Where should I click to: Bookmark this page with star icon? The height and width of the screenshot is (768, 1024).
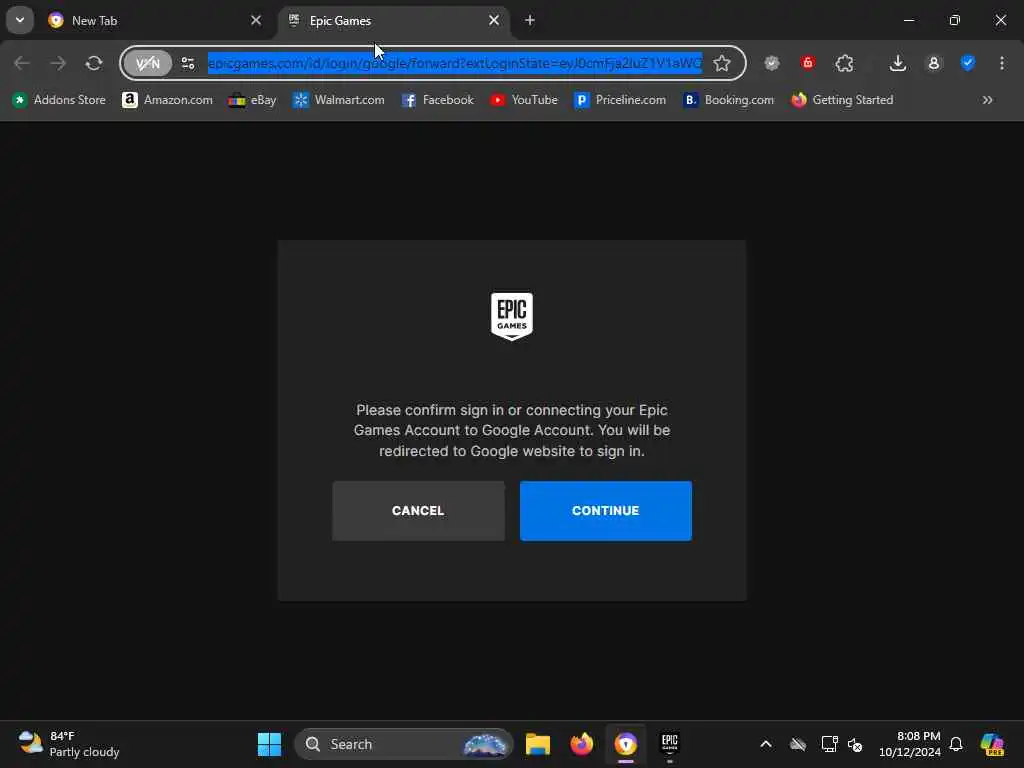pyautogui.click(x=722, y=63)
